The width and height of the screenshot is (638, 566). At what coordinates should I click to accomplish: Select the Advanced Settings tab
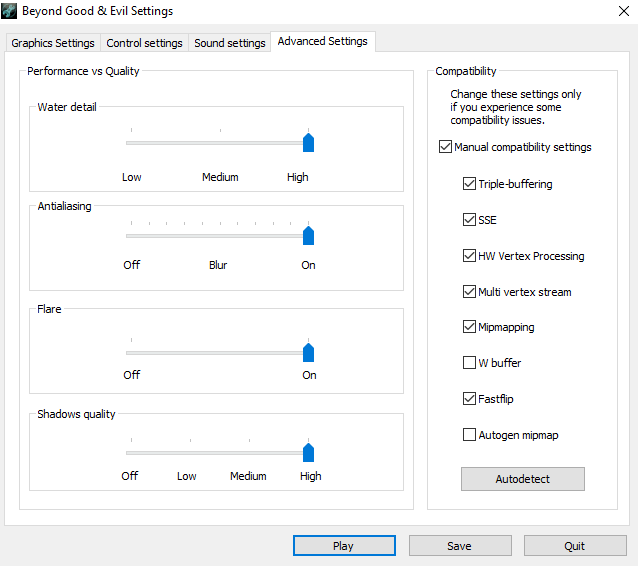[x=323, y=42]
